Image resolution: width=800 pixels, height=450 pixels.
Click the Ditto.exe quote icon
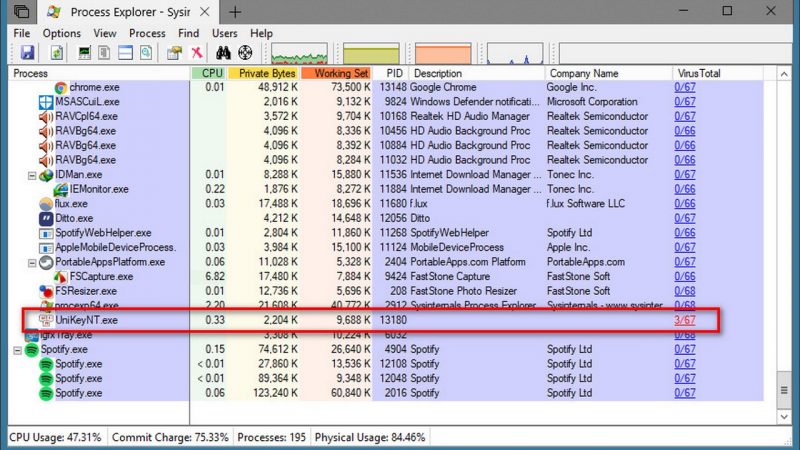click(x=46, y=218)
